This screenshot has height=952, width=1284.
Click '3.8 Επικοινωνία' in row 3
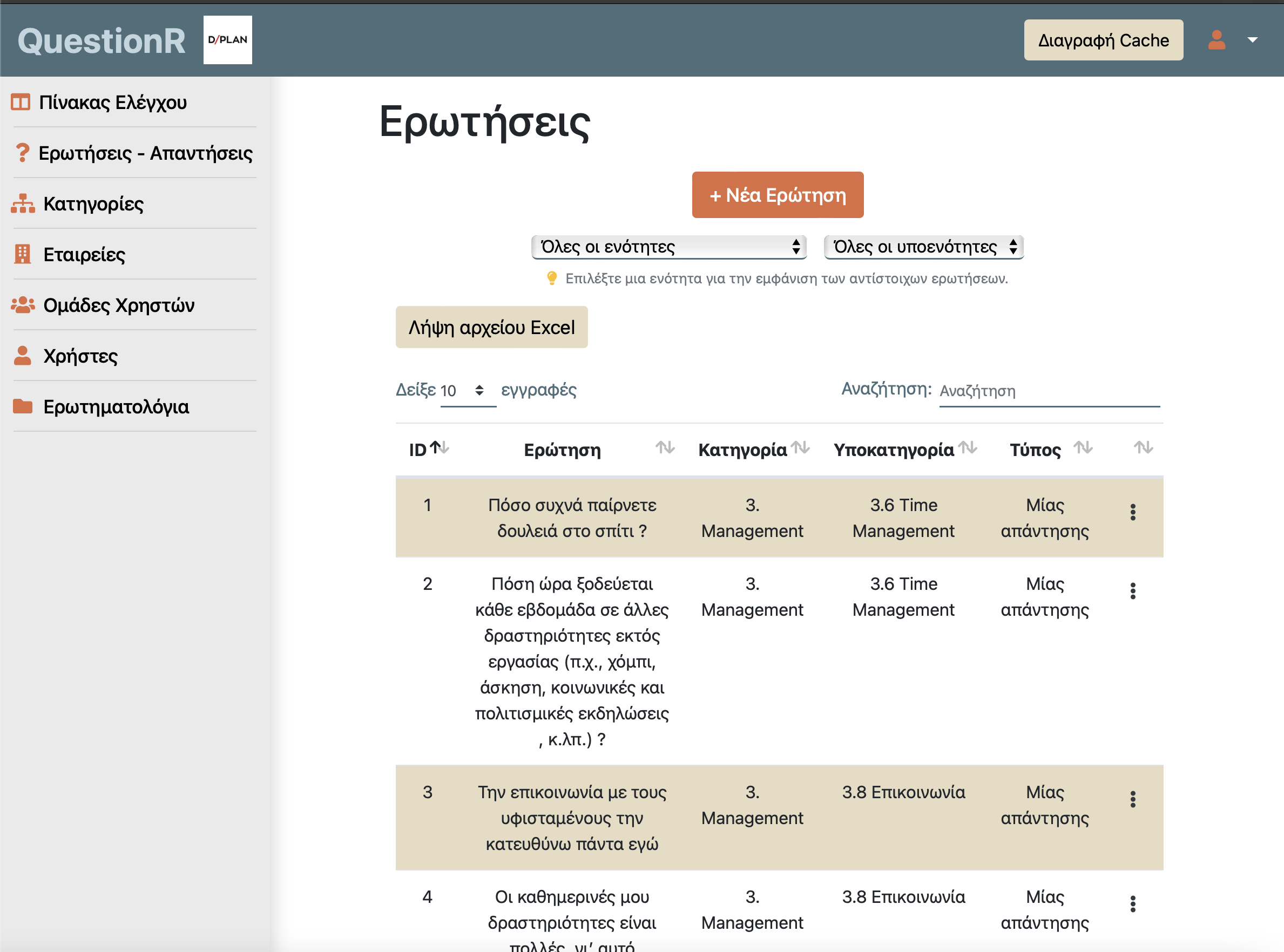click(903, 792)
